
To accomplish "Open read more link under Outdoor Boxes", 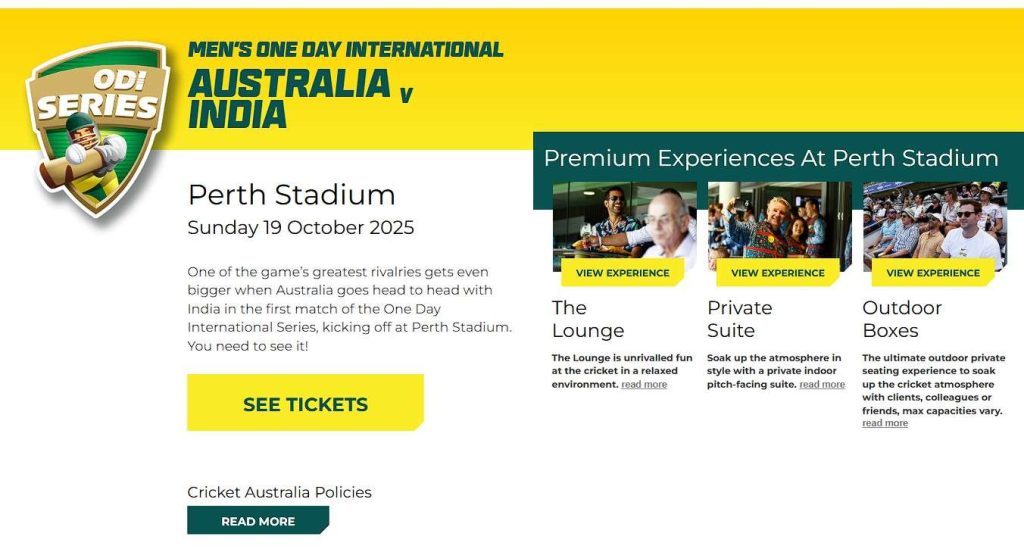I will pos(885,424).
